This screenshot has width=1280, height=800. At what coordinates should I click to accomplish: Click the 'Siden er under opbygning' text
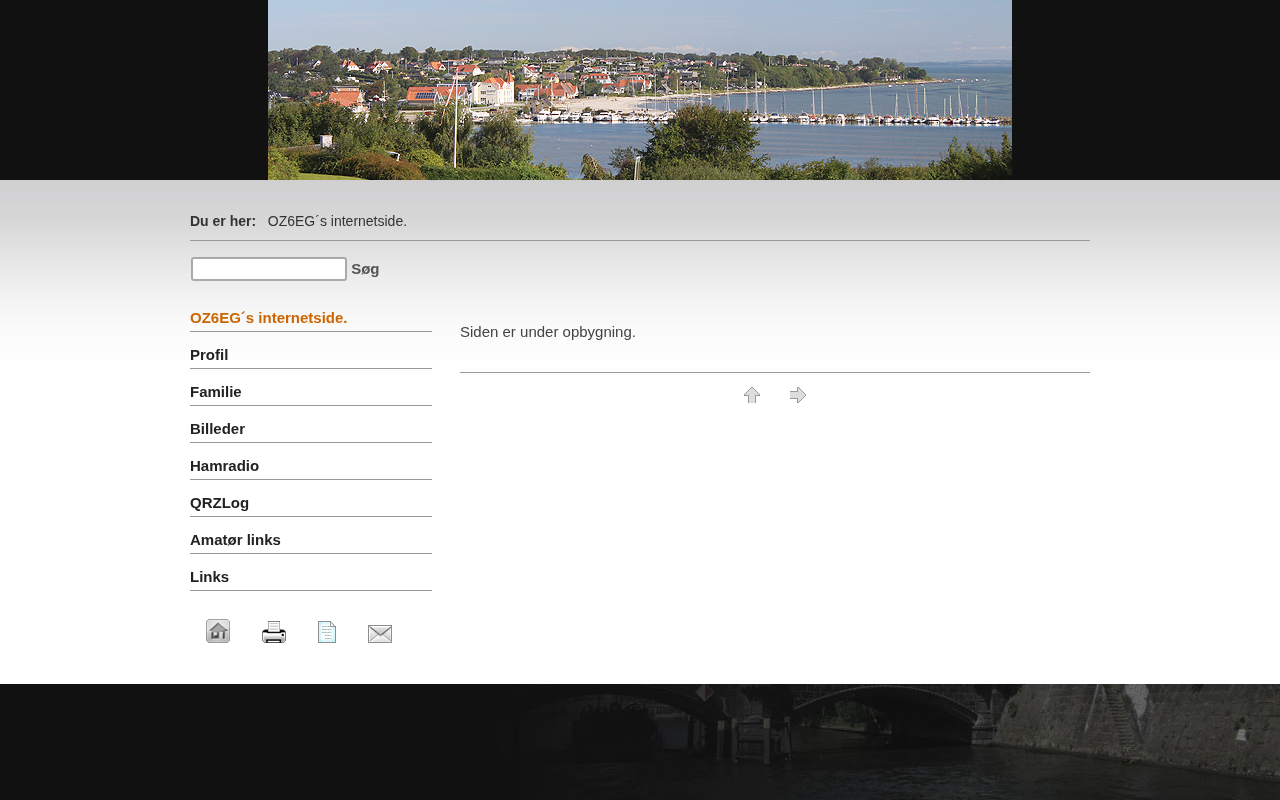pos(548,332)
